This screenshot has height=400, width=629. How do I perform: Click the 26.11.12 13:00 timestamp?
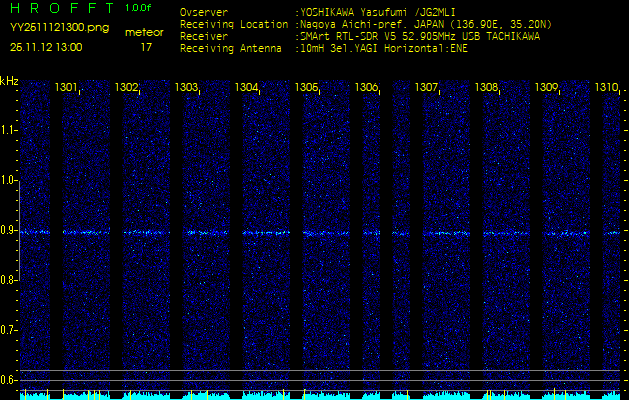click(46, 47)
